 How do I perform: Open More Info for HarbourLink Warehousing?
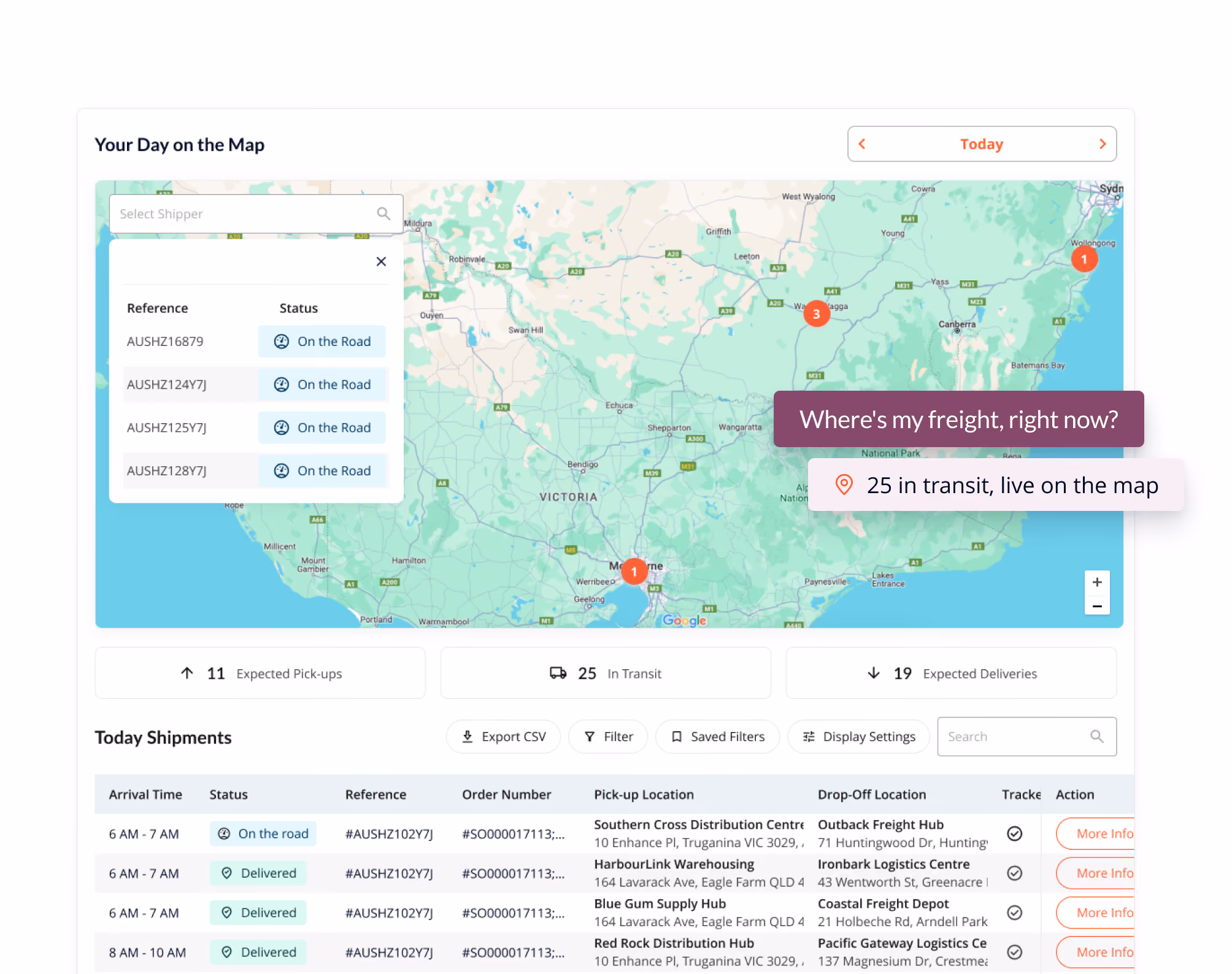tap(1096, 873)
